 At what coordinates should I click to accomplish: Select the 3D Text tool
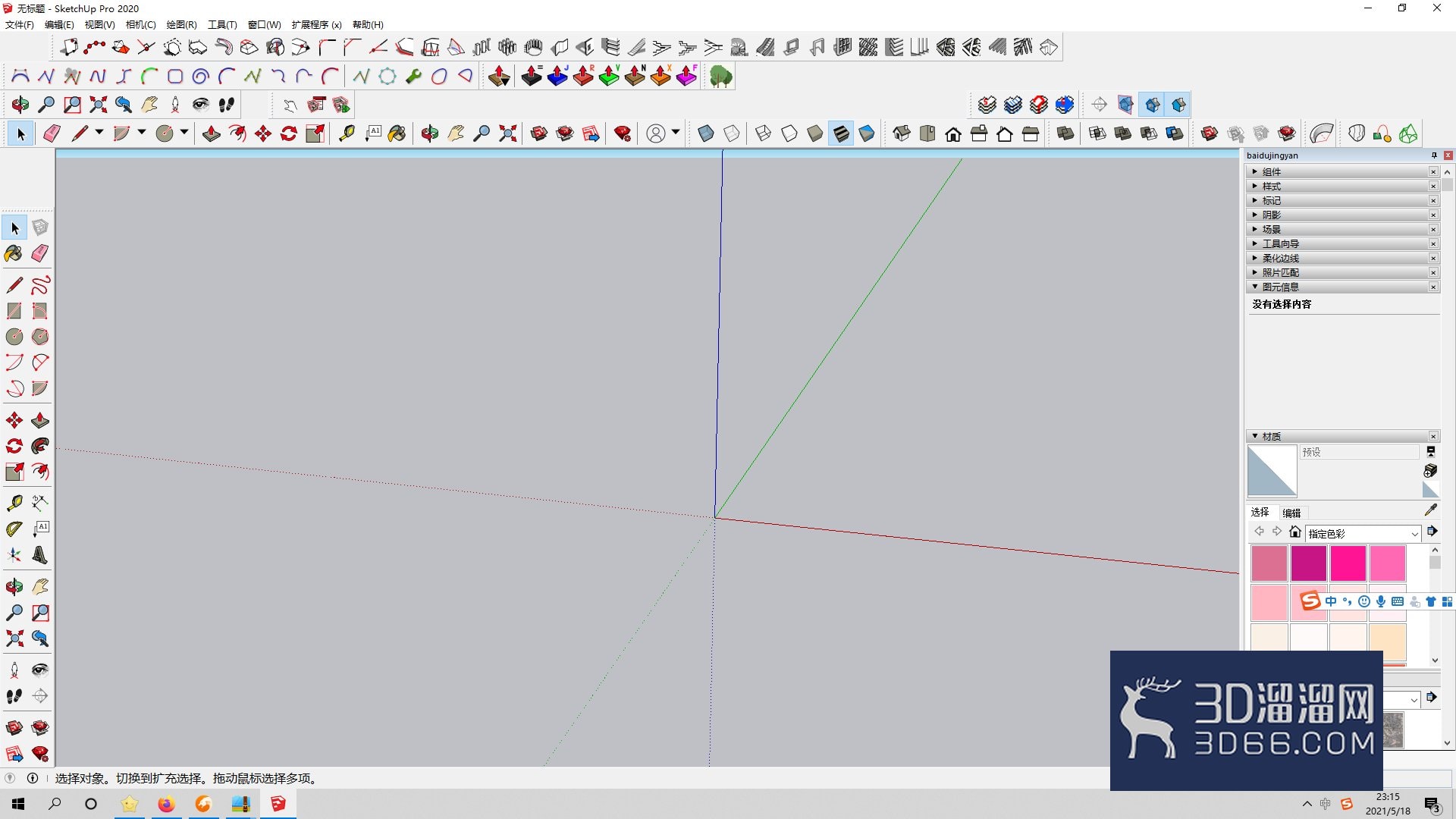(x=40, y=555)
